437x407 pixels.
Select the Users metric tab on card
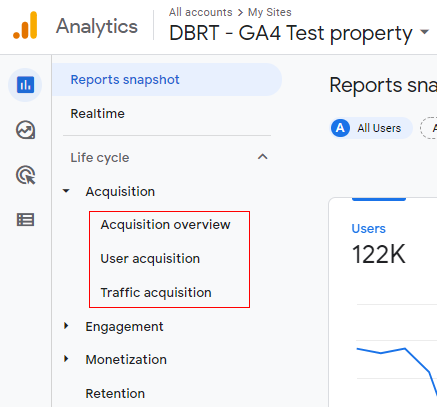(x=368, y=229)
